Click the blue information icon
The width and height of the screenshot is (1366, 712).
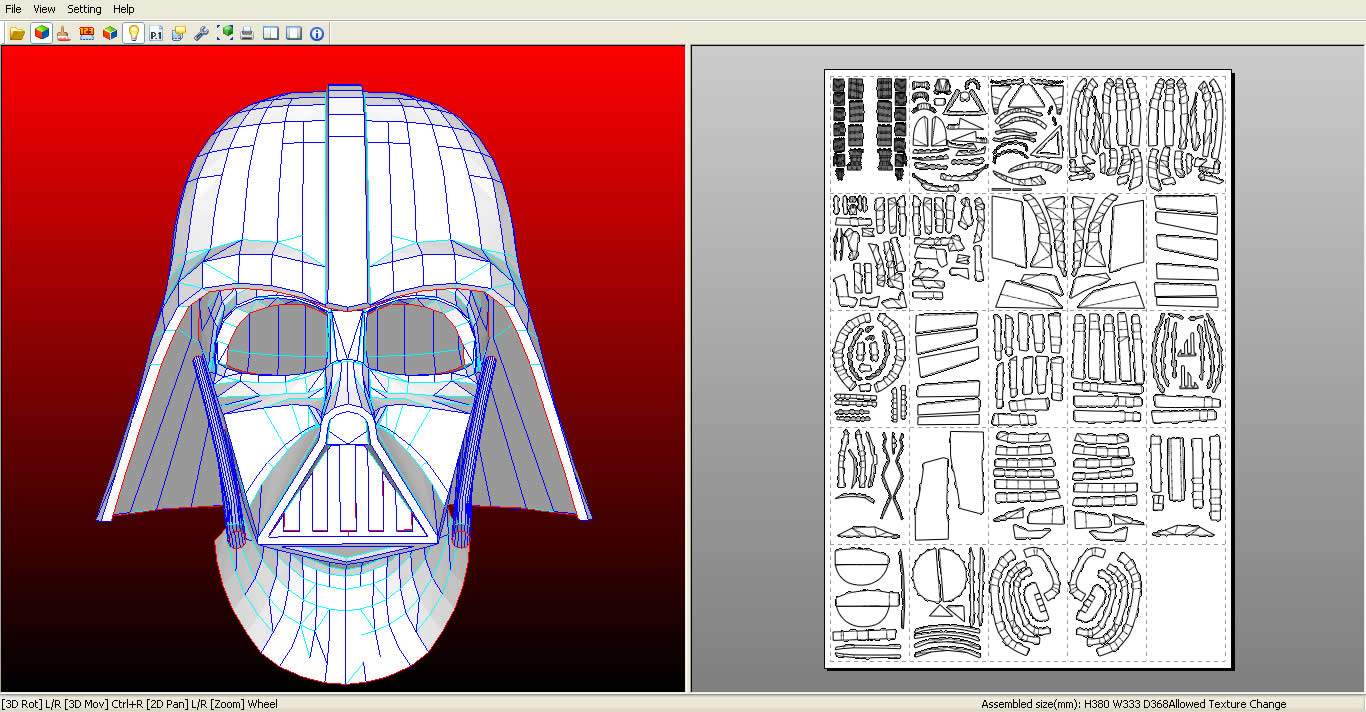tap(317, 33)
